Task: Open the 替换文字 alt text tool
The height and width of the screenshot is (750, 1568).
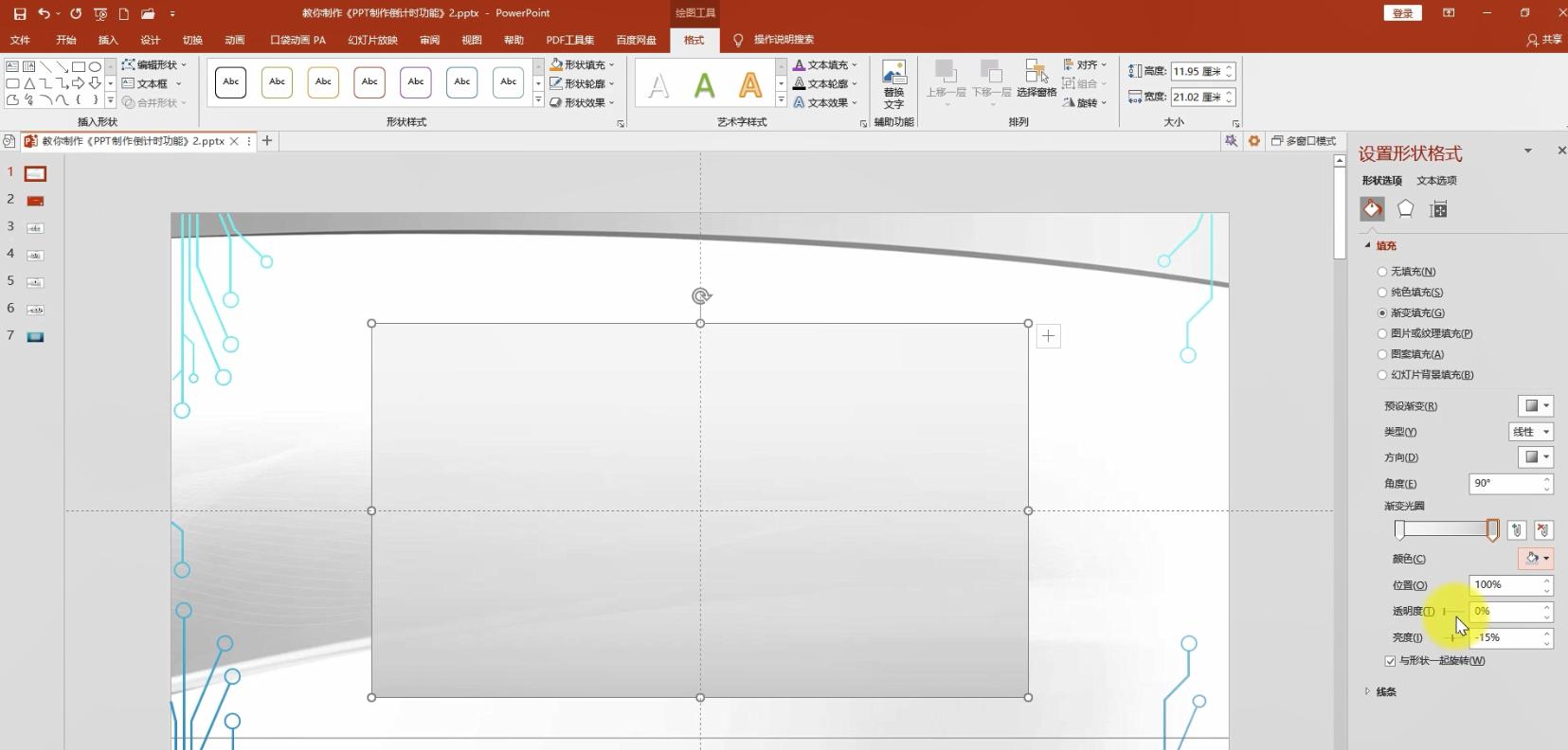Action: coord(893,85)
